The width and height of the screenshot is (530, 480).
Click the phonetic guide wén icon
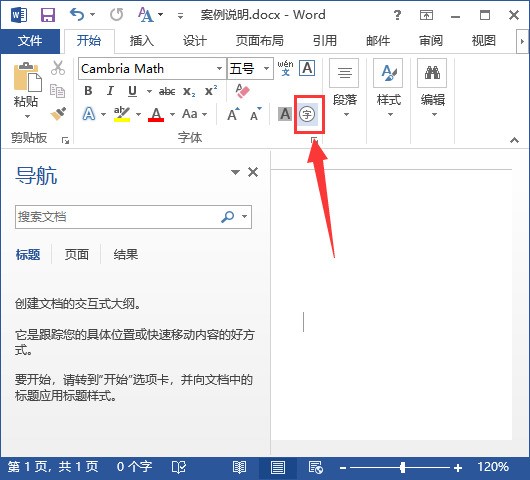tap(285, 68)
